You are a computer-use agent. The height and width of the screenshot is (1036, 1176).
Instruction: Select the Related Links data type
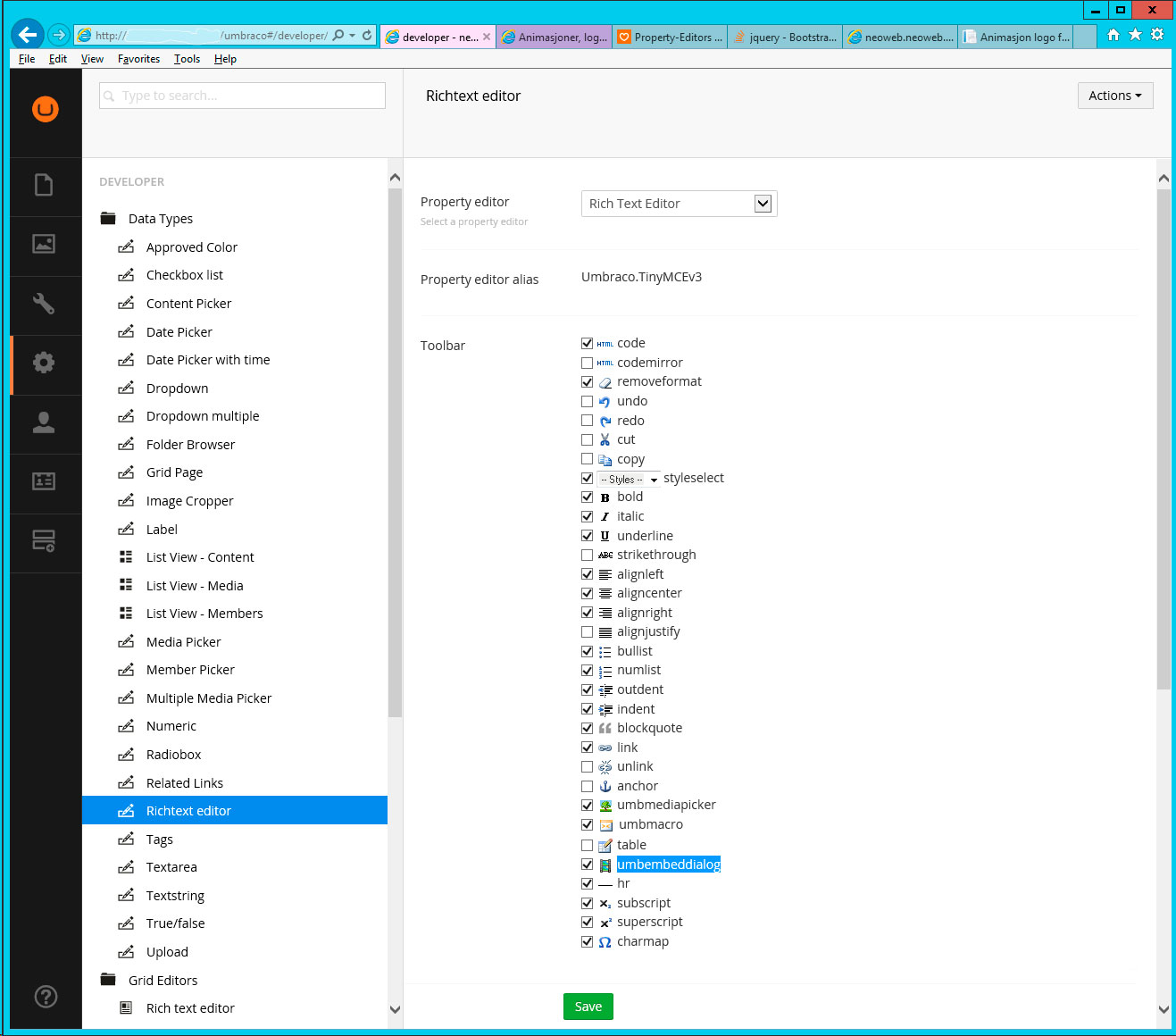pos(185,783)
